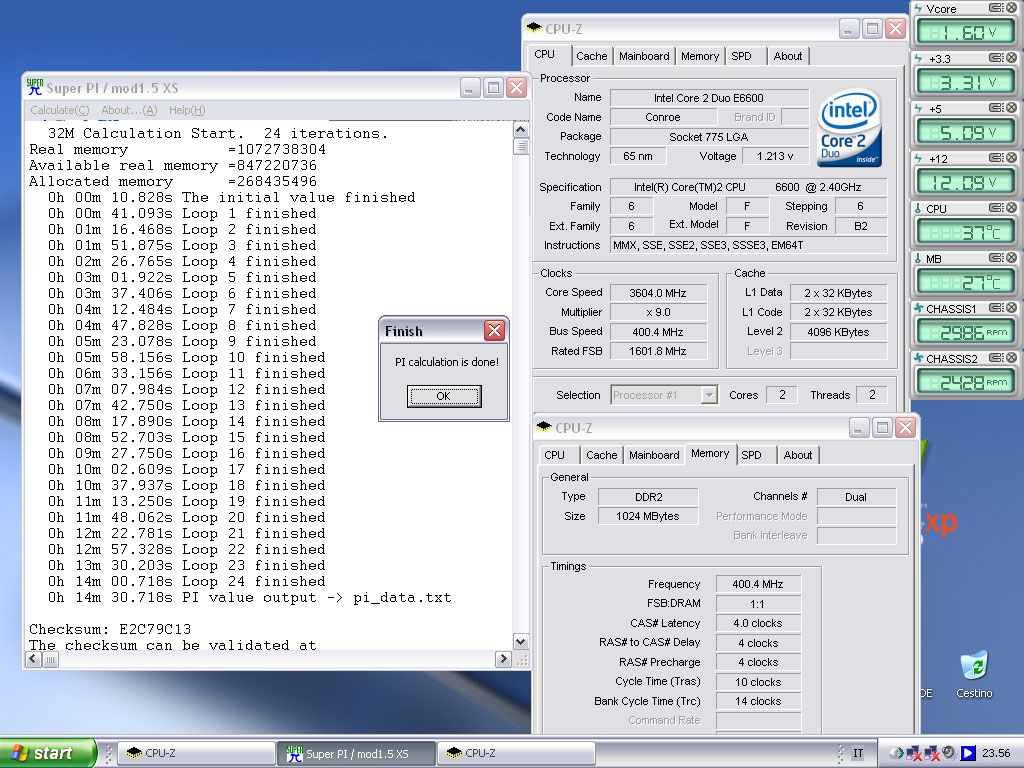Open the About...(A) menu in Super PI
Image resolution: width=1024 pixels, height=768 pixels.
coord(129,110)
